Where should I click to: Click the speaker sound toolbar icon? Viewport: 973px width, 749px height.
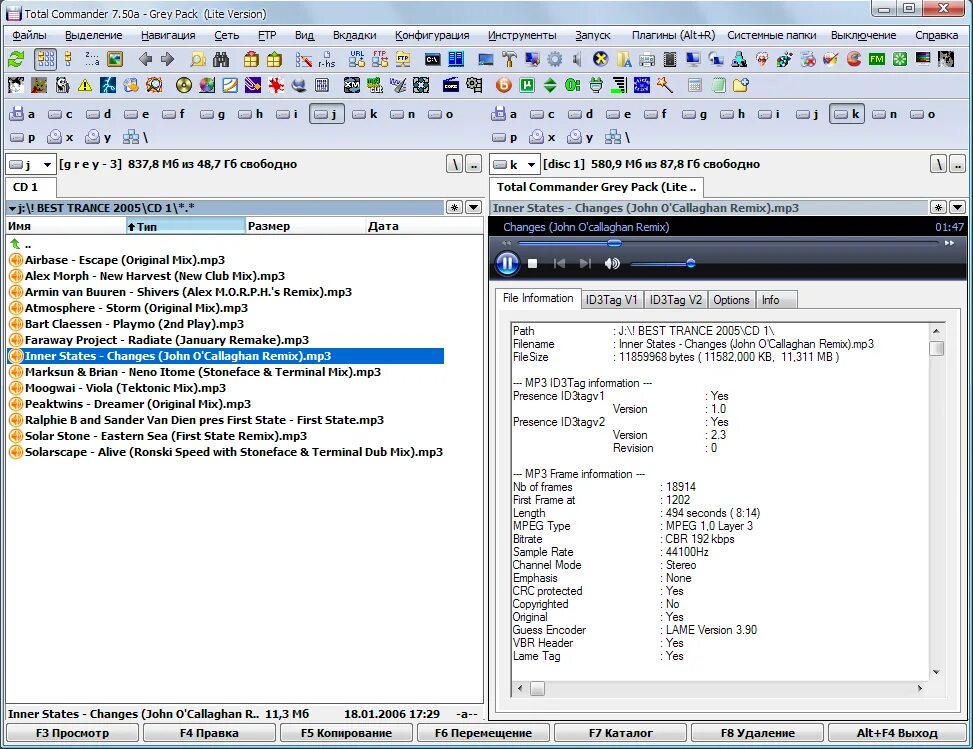[577, 60]
